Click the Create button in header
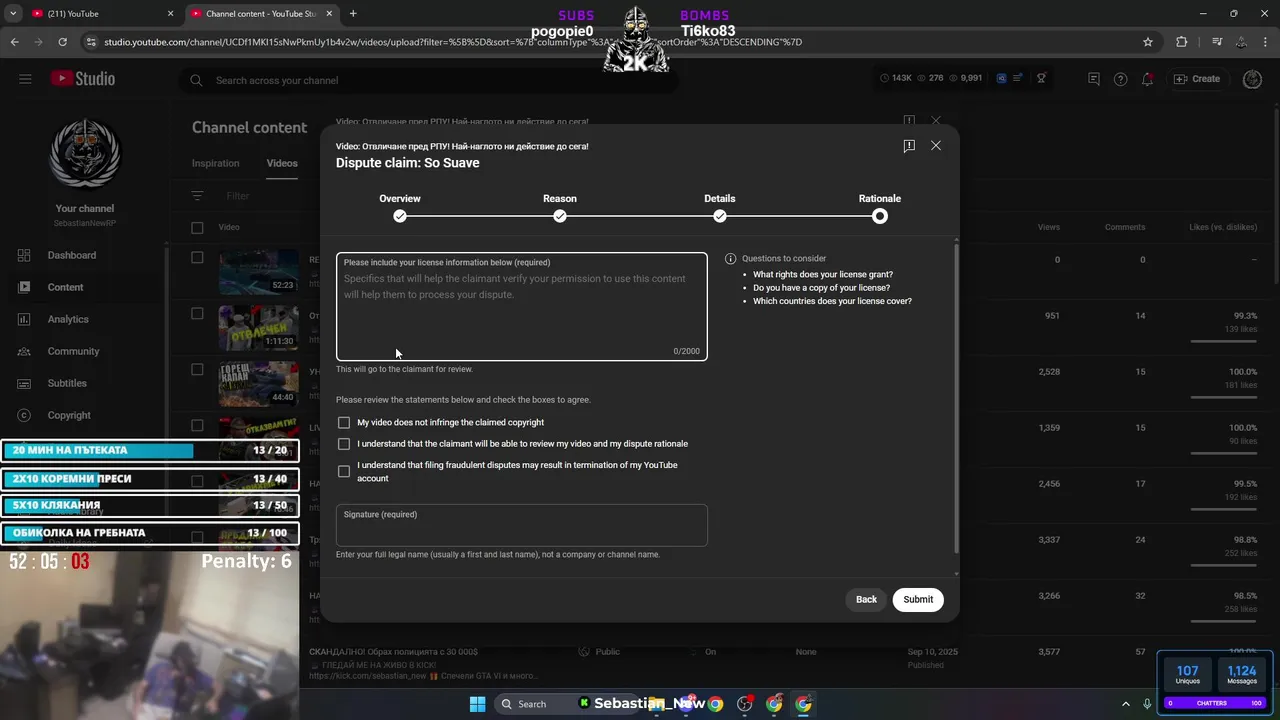This screenshot has width=1280, height=720. pyautogui.click(x=1197, y=79)
